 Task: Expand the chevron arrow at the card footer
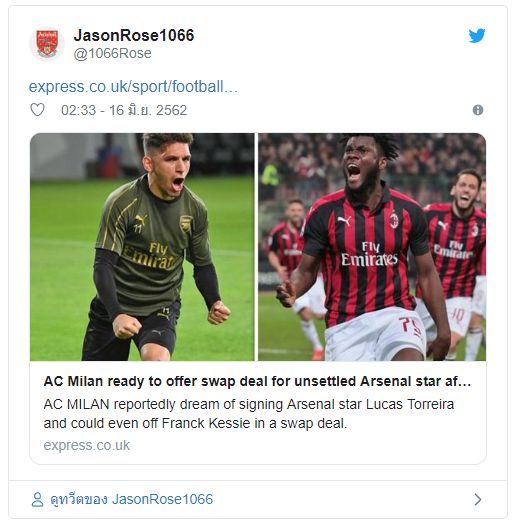pyautogui.click(x=478, y=500)
